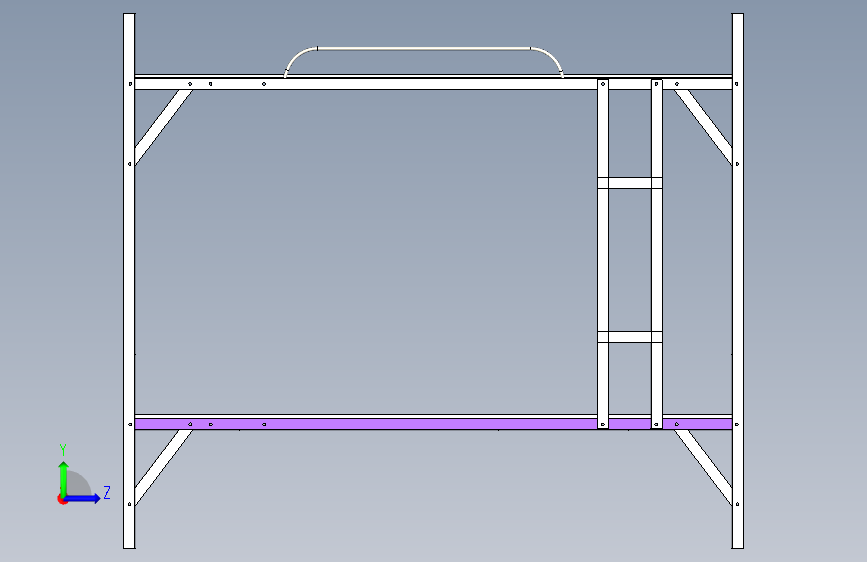Select the left vertical bed post
Screen dimensions: 867x562
click(x=129, y=281)
